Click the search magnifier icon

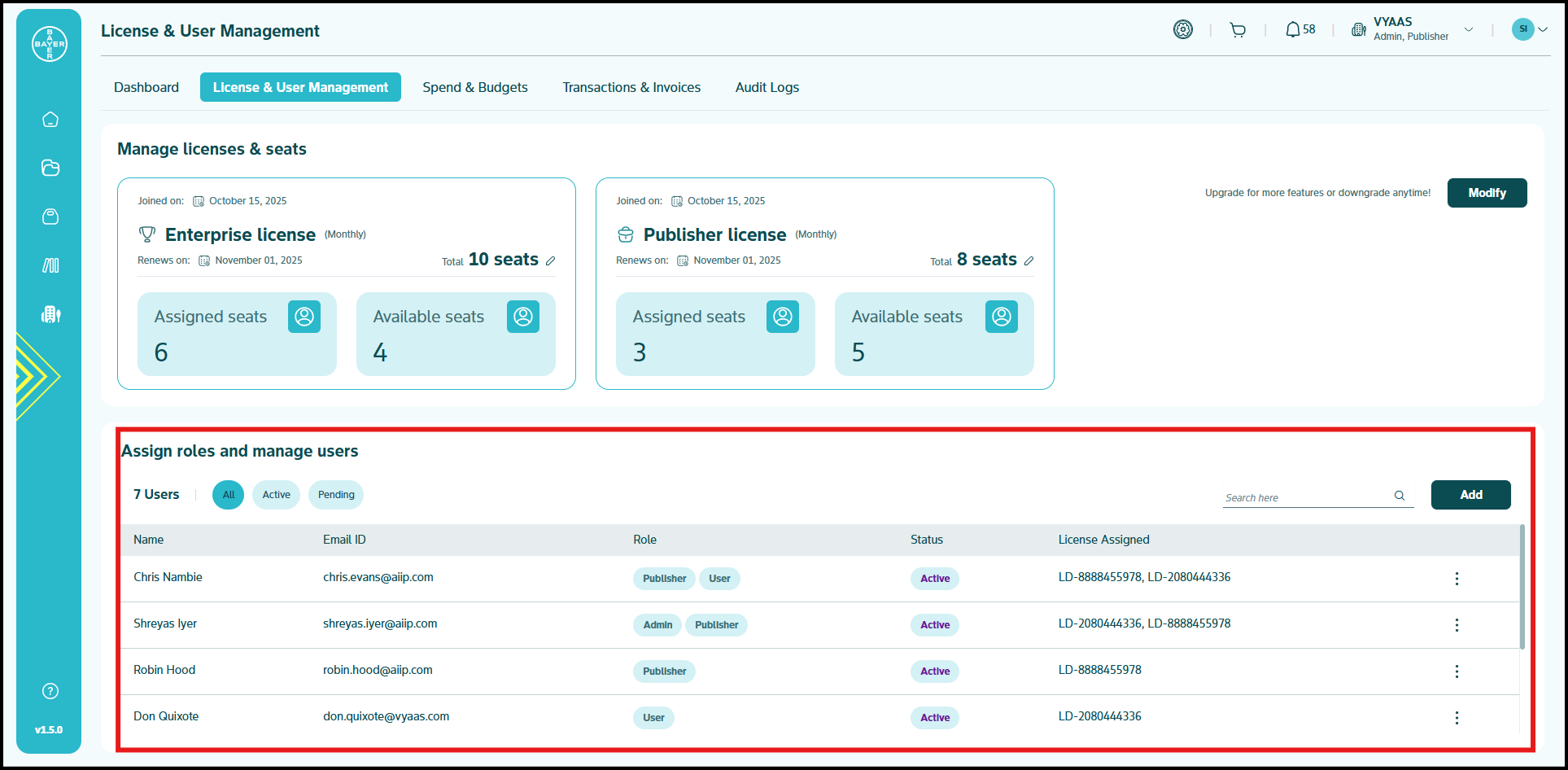pos(1400,496)
